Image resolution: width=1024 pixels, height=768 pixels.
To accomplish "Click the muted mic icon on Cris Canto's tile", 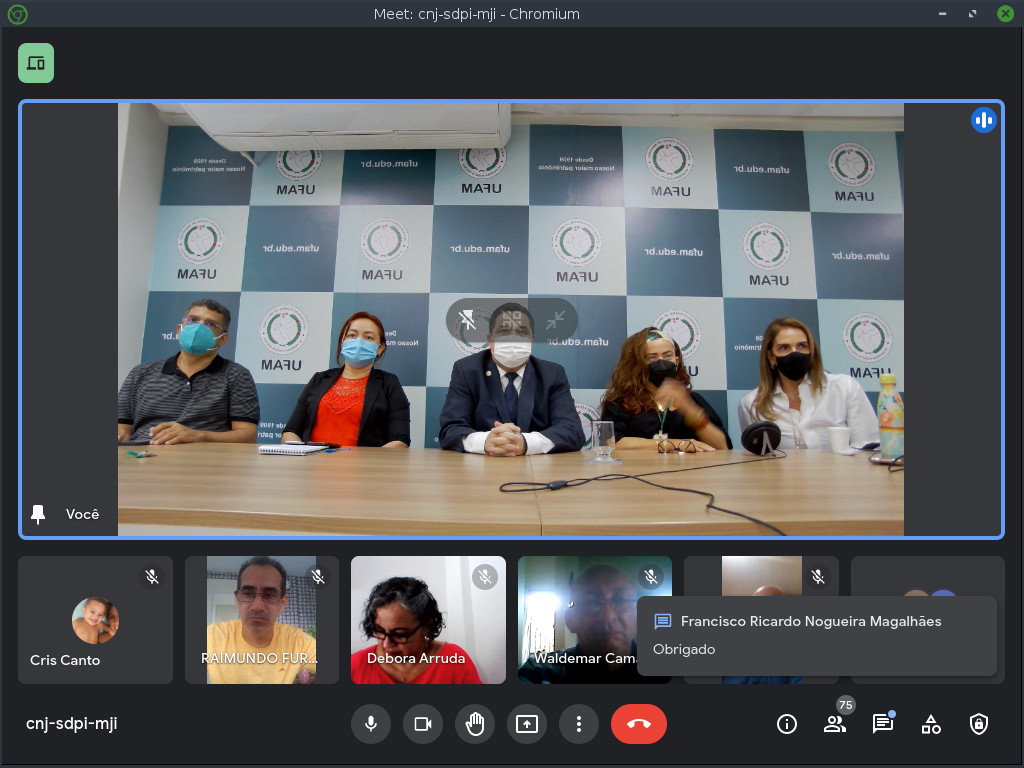I will tap(152, 577).
